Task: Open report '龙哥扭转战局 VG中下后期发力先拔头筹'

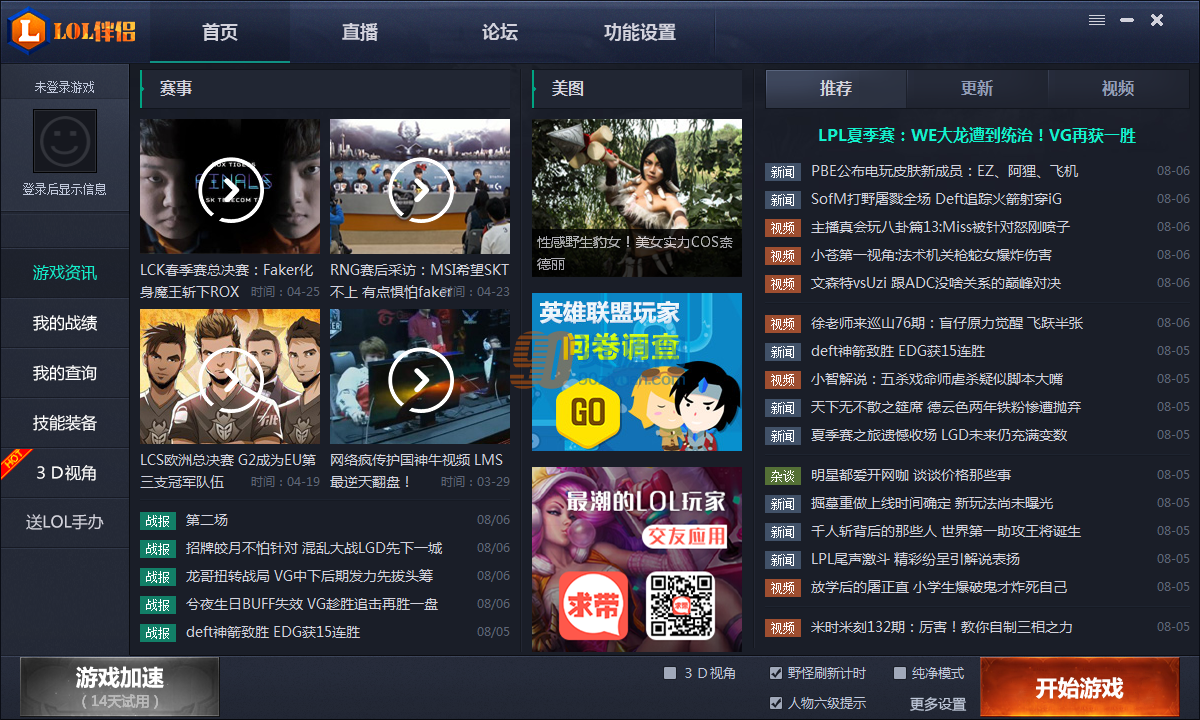Action: 309,576
